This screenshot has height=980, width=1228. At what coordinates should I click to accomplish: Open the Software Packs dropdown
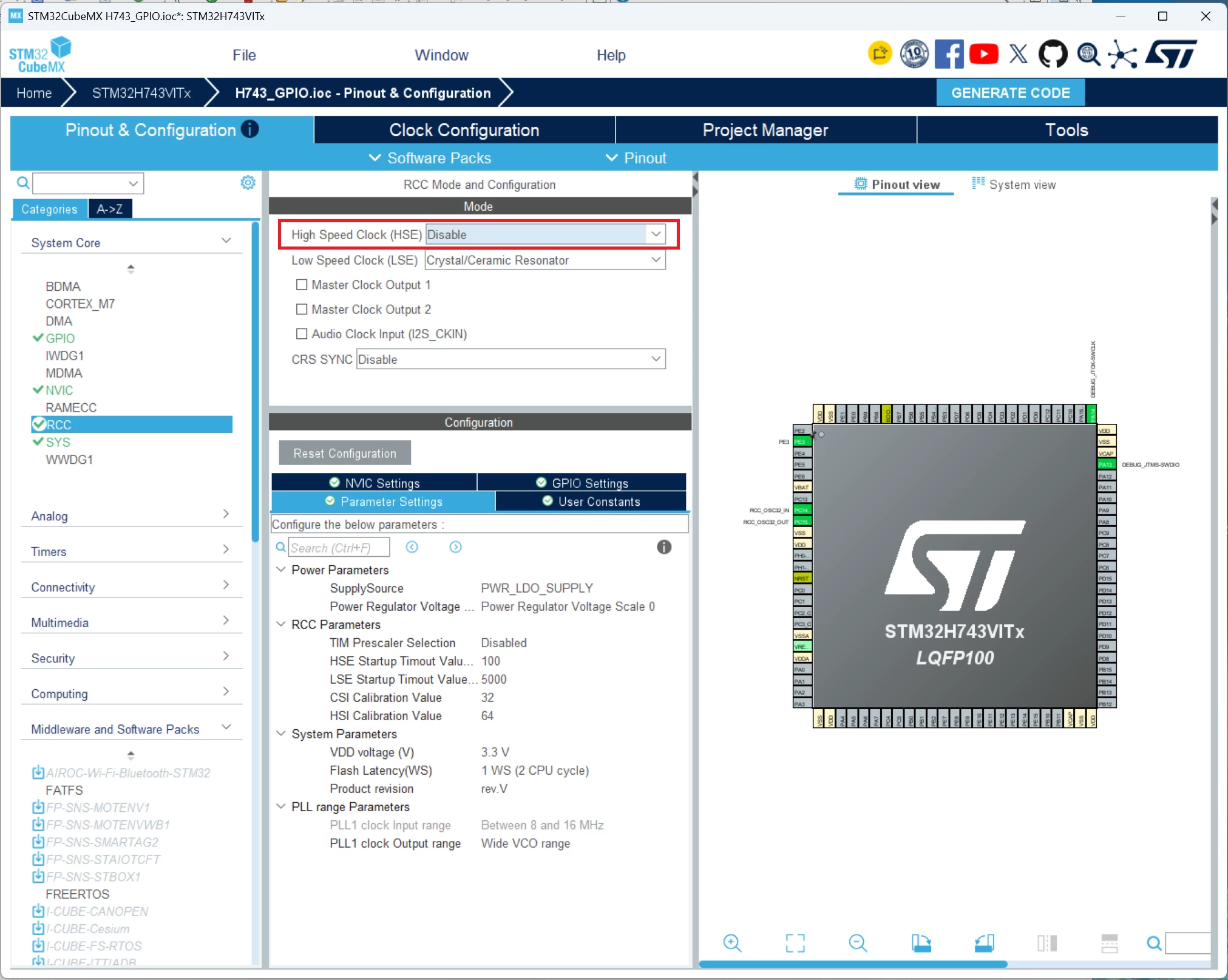(430, 158)
